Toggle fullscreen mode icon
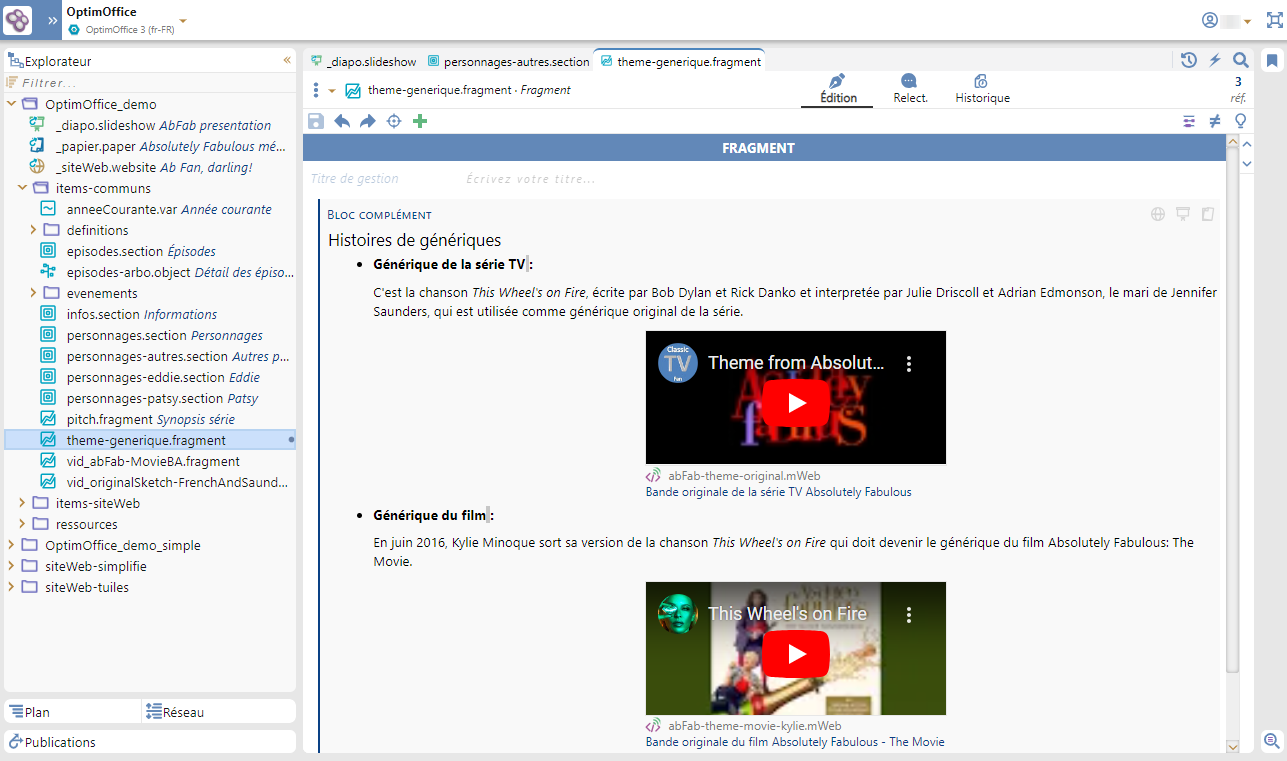This screenshot has width=1287, height=761. tap(1274, 20)
